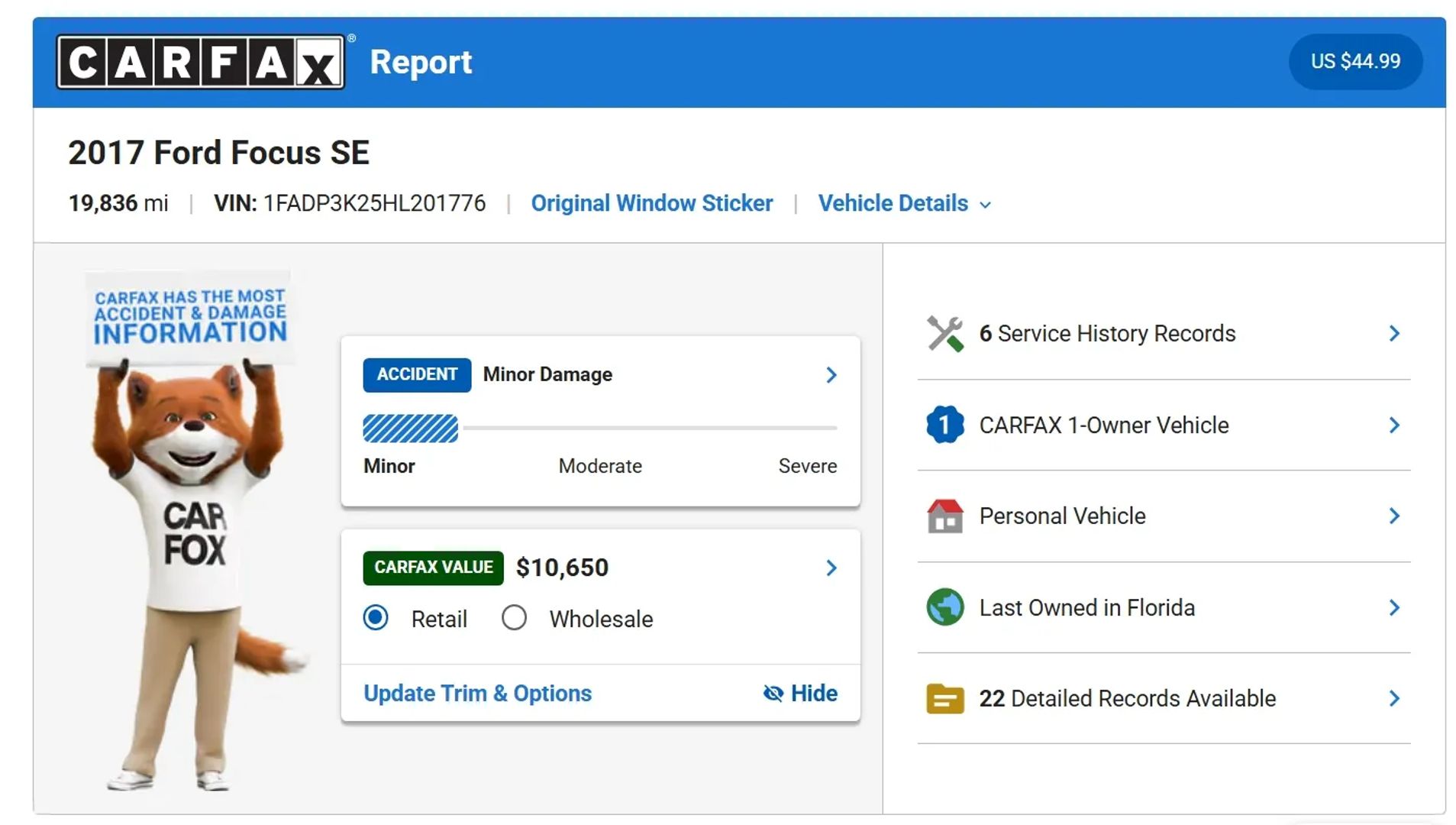Screen dimensions: 1456x825
Task: Click the globe Last Owned icon
Action: coord(944,607)
